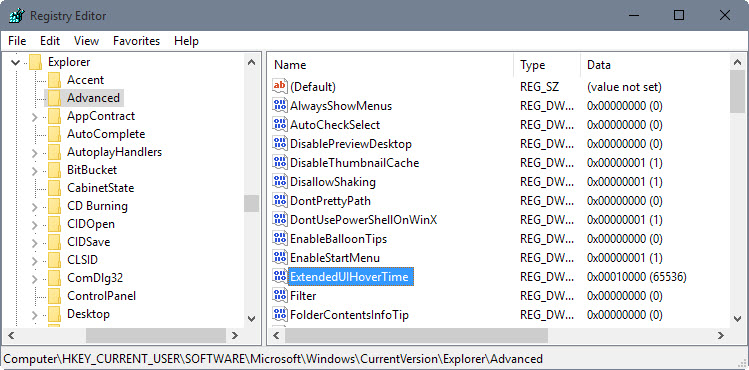
Task: Click the (Default) string value icon
Action: tap(279, 86)
